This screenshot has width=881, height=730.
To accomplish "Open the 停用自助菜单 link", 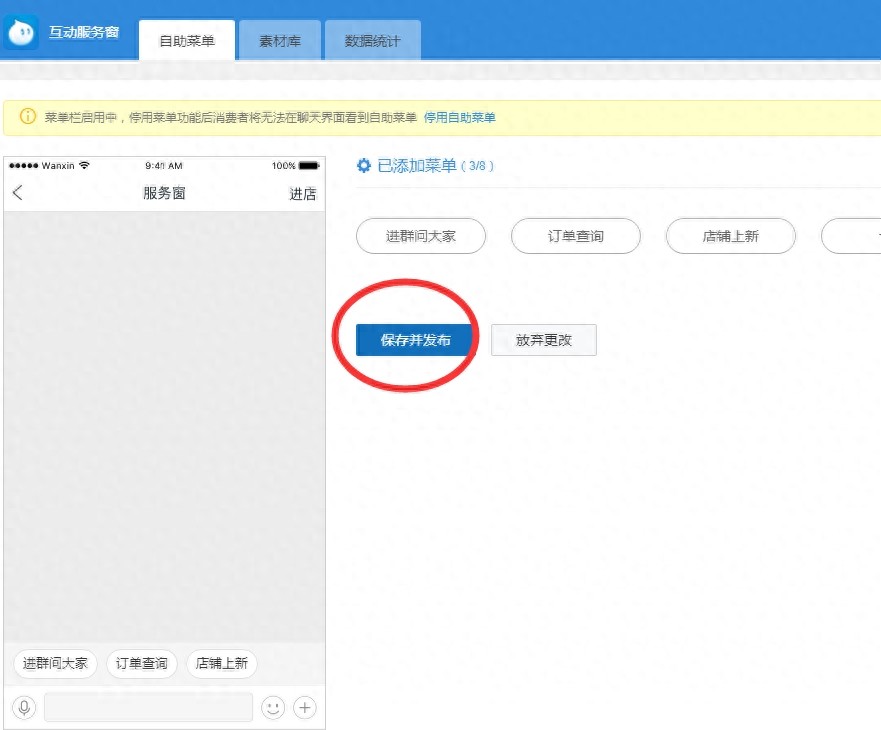I will tap(465, 117).
